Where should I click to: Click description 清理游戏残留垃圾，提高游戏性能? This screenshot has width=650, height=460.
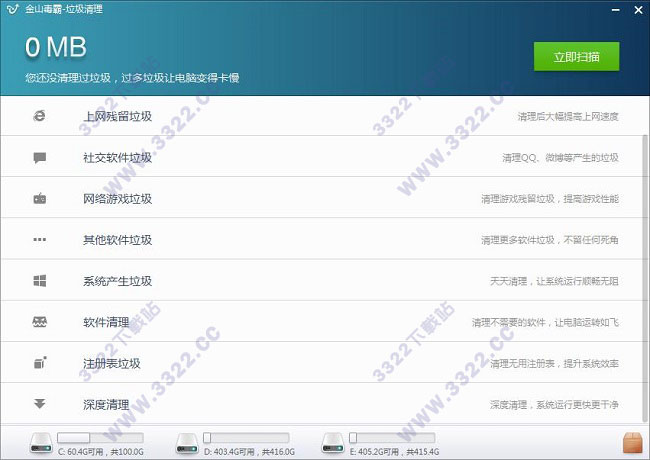click(x=550, y=199)
